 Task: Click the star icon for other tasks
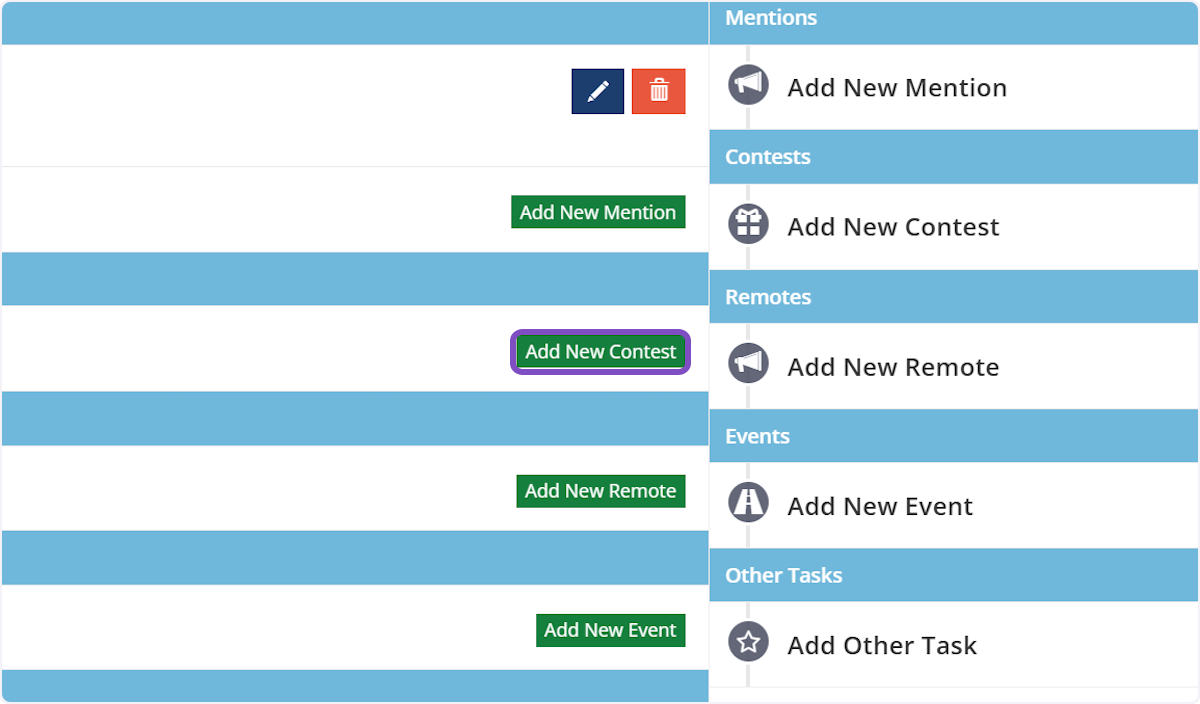pos(748,643)
